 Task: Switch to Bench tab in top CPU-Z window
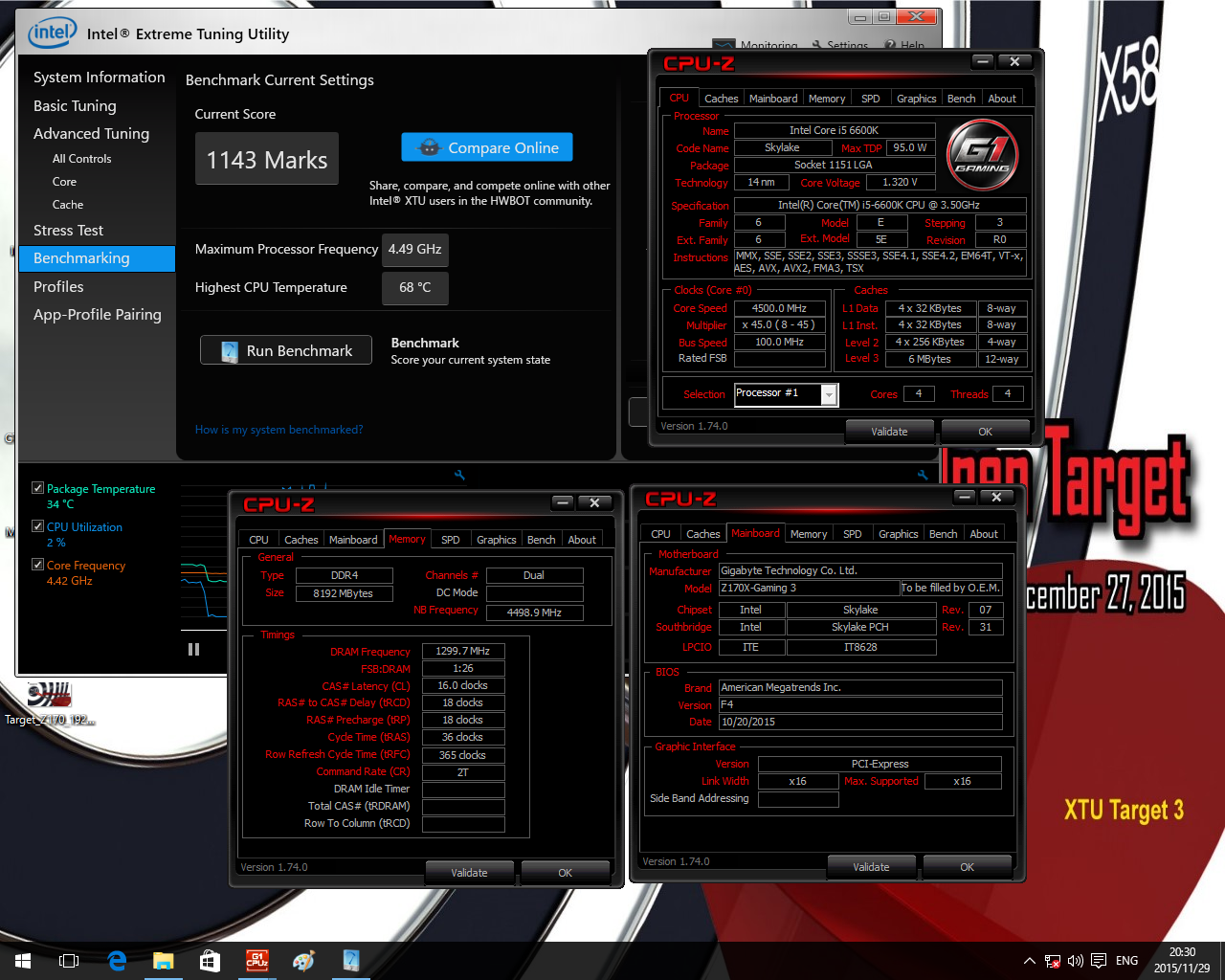click(961, 99)
